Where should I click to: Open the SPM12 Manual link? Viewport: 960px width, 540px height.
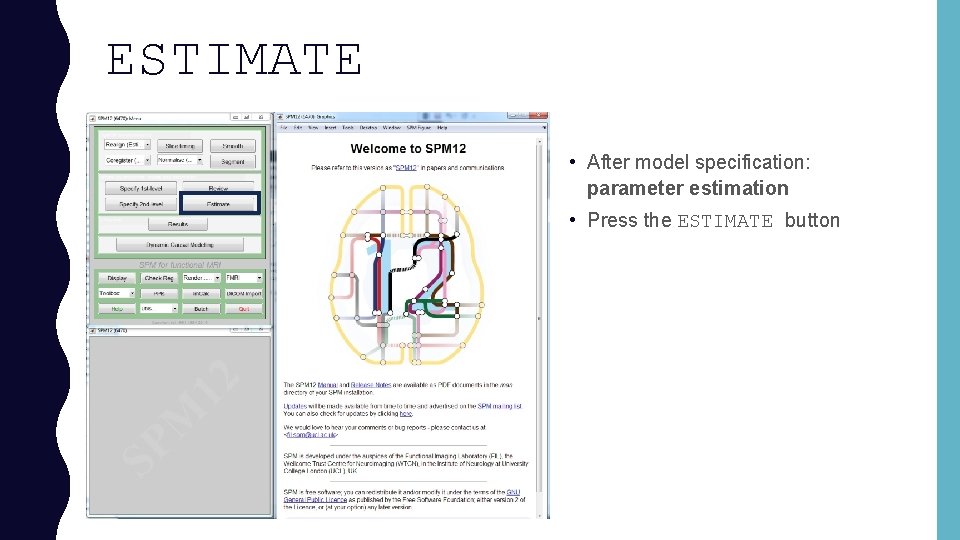coord(328,385)
